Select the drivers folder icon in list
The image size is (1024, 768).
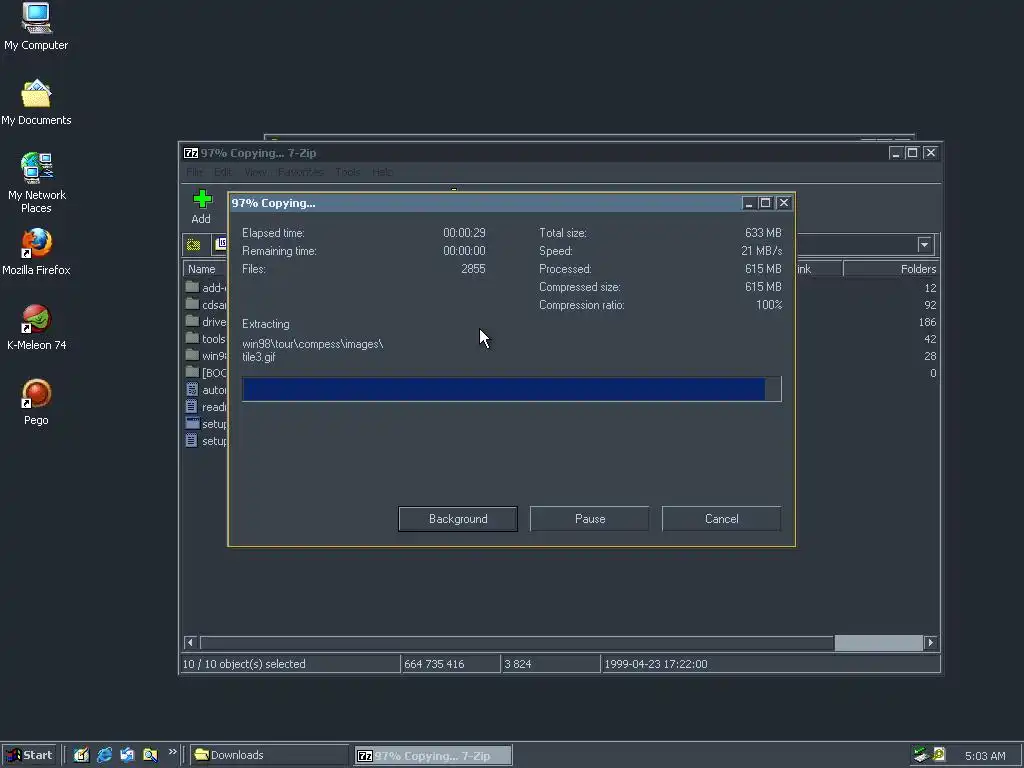[x=192, y=321]
